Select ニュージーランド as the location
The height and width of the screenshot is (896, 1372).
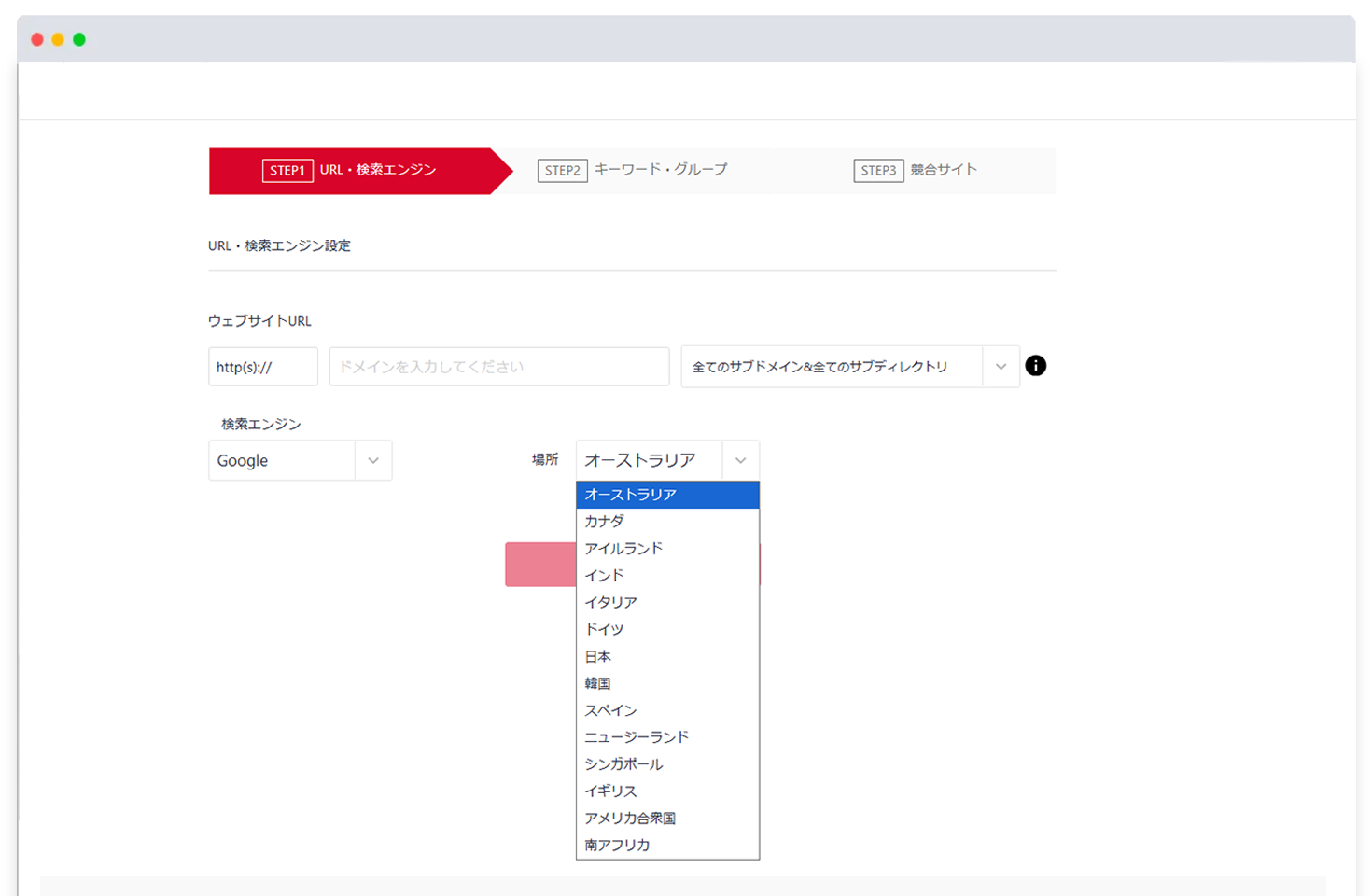(x=667, y=737)
